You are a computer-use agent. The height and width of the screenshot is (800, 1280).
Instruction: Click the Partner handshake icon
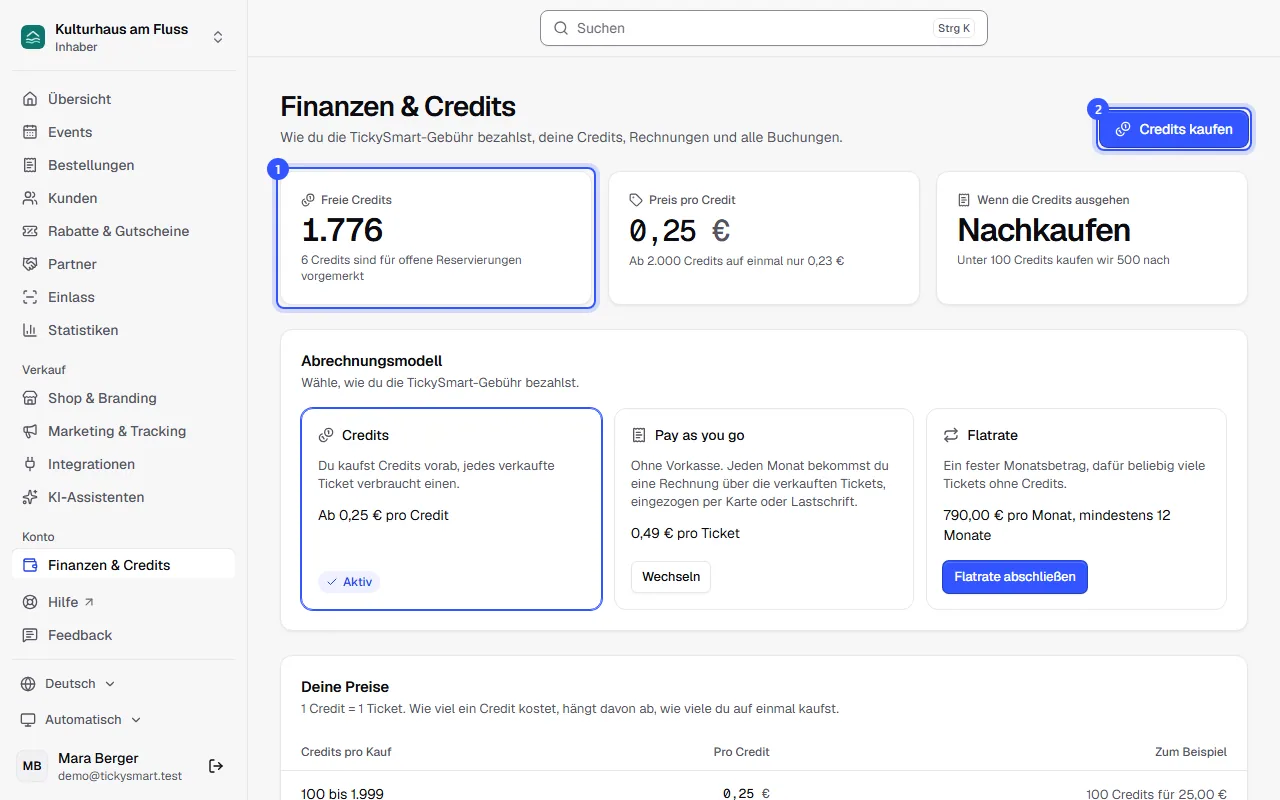[x=30, y=264]
